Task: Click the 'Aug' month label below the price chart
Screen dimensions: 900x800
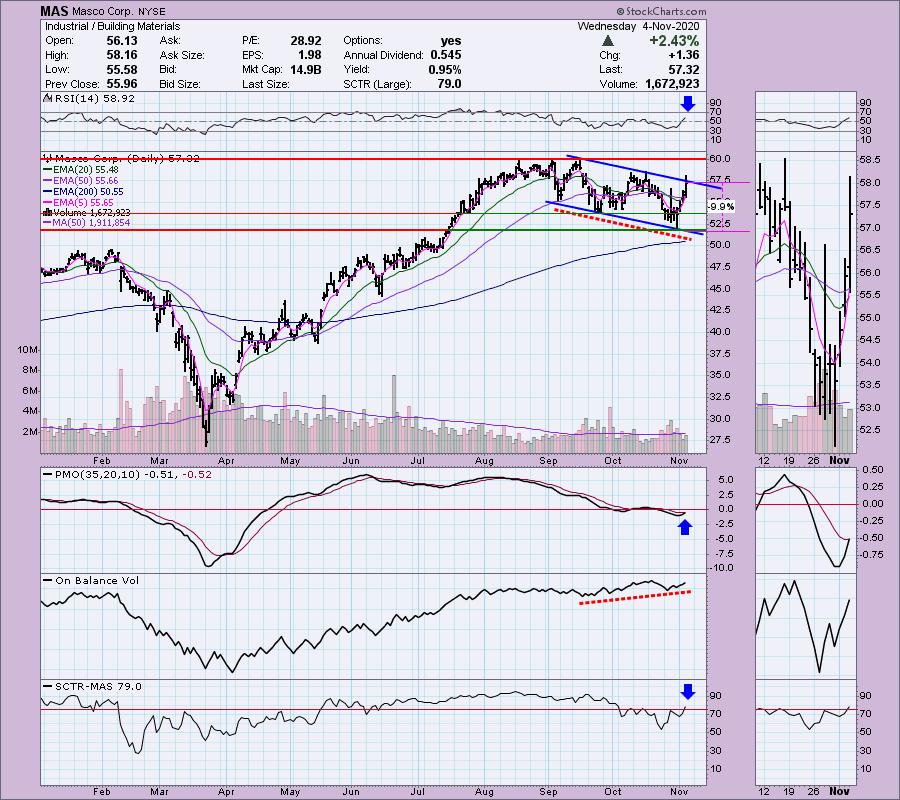Action: pos(484,460)
